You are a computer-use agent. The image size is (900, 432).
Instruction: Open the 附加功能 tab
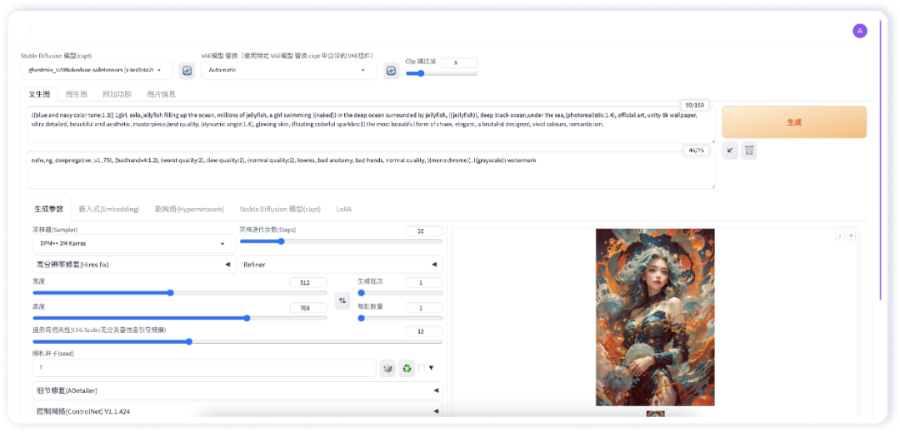click(x=117, y=94)
